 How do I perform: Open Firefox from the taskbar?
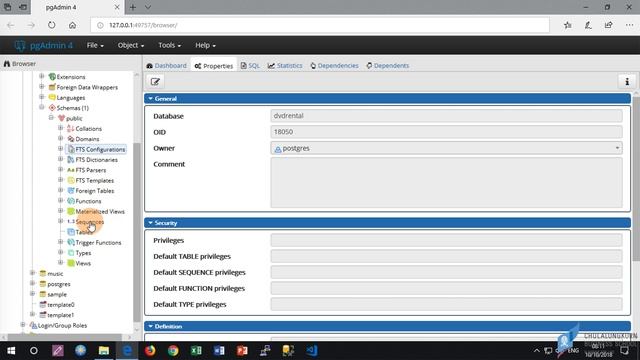(x=150, y=351)
